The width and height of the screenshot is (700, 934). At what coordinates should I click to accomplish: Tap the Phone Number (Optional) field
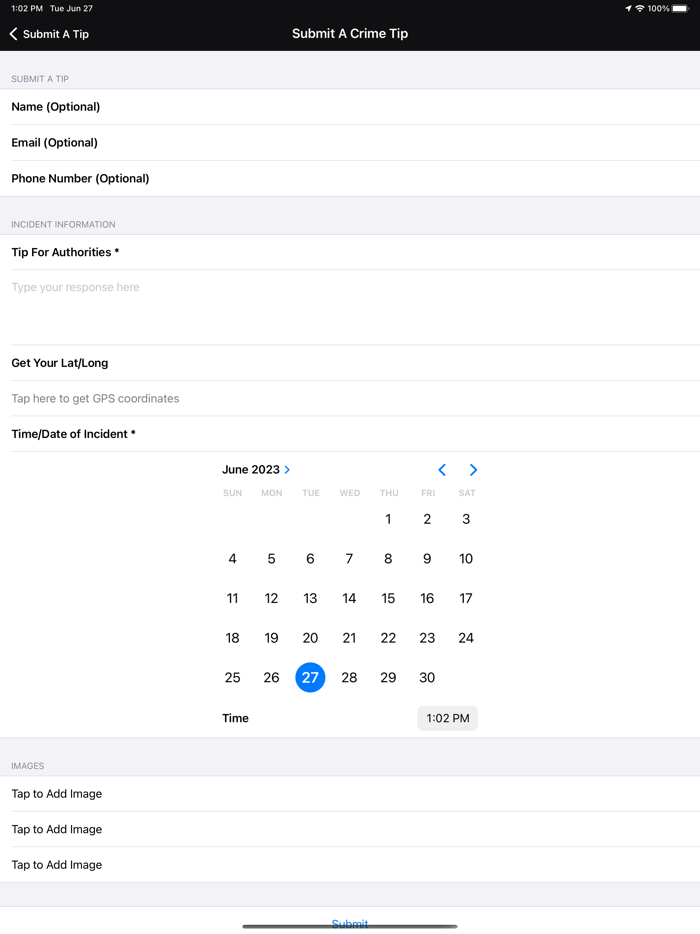tap(350, 179)
